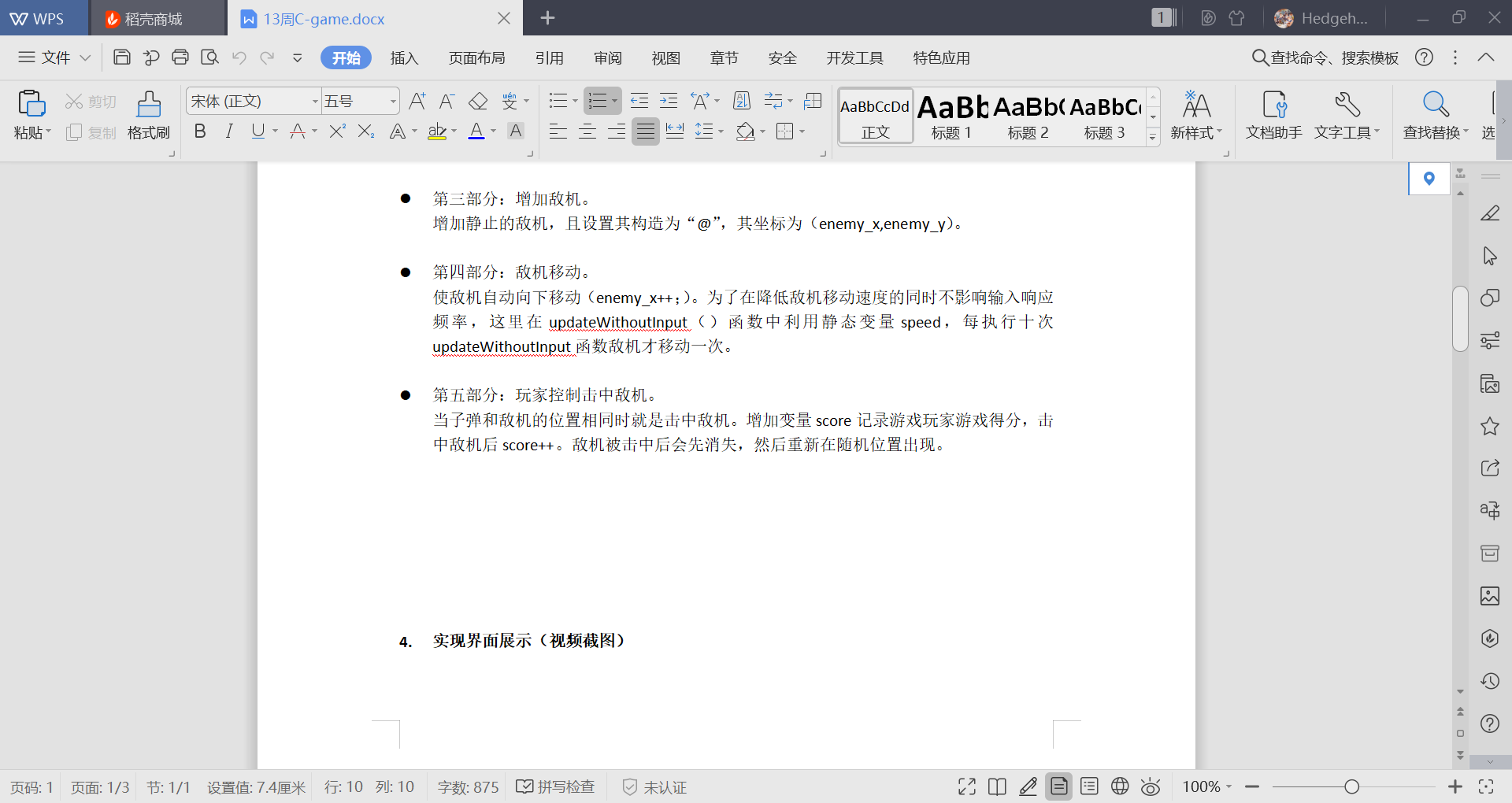Open the 视图 tab
Viewport: 1512px width, 803px height.
666,57
